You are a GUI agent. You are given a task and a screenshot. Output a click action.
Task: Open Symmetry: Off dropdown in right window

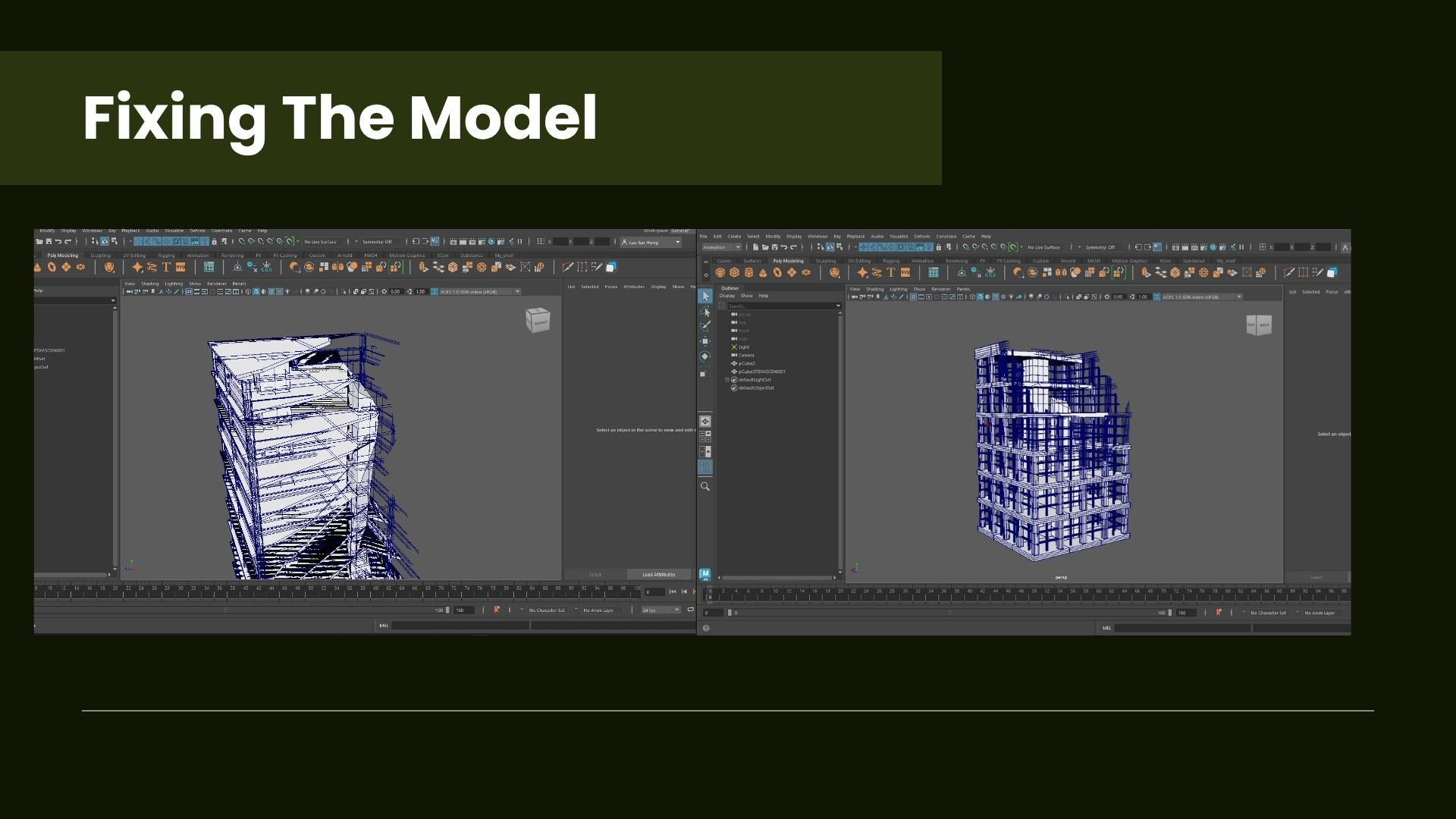[x=1100, y=247]
